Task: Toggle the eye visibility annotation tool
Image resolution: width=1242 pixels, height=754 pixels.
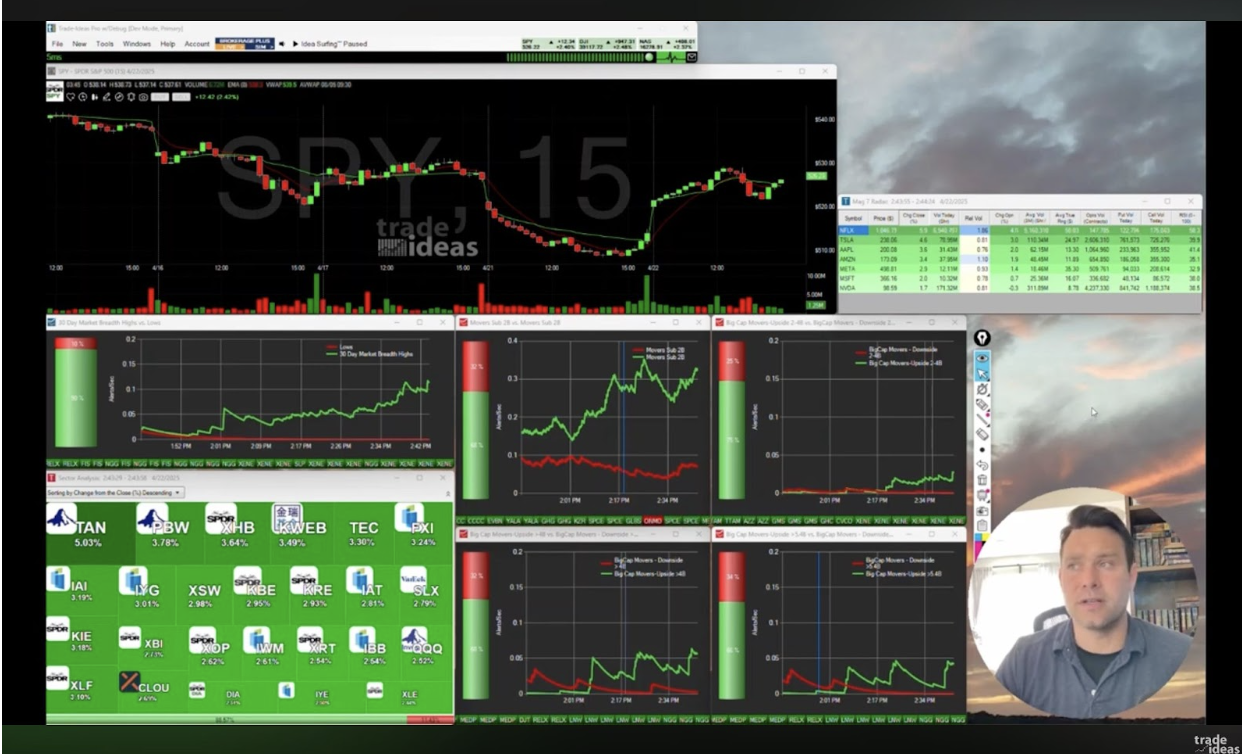Action: click(982, 358)
